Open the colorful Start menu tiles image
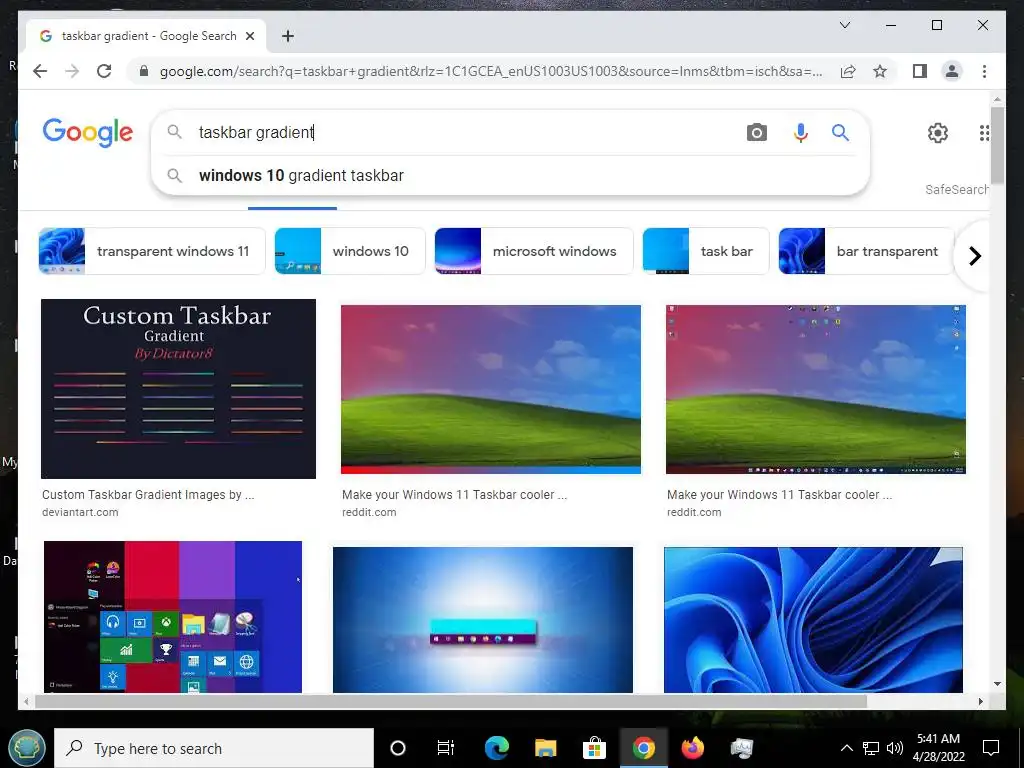 pyautogui.click(x=173, y=616)
